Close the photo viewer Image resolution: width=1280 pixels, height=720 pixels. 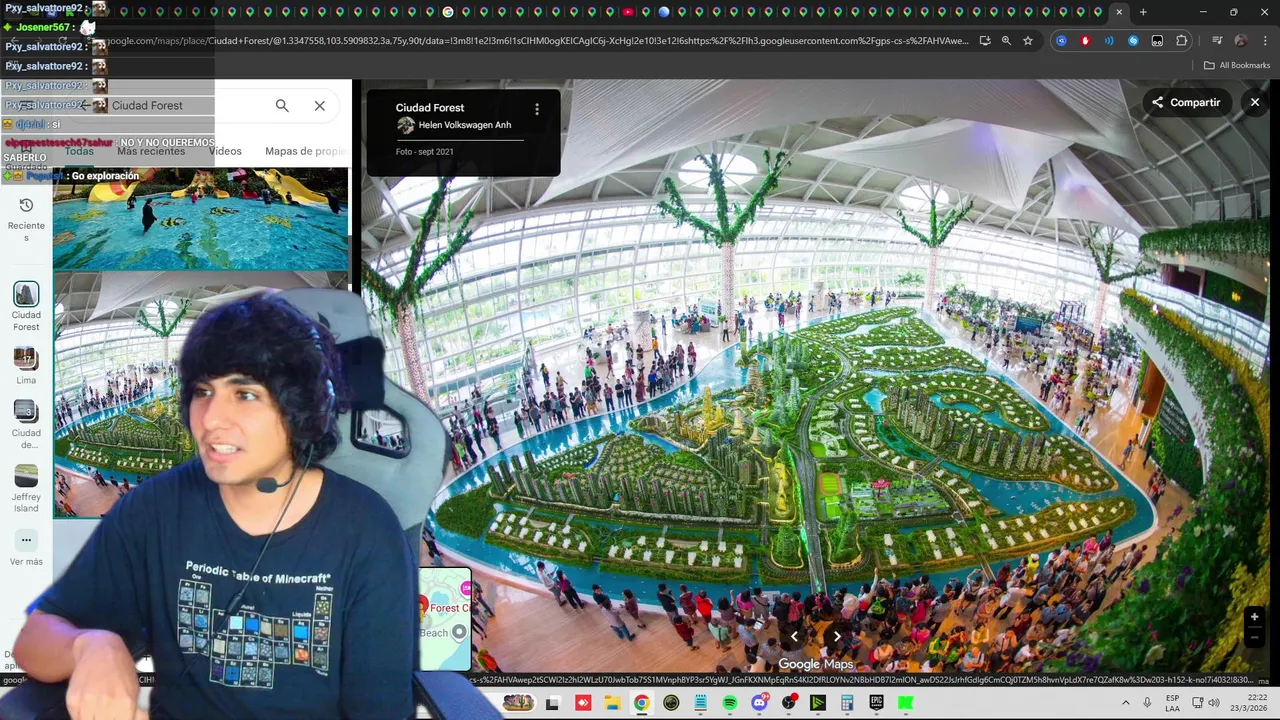(x=1255, y=102)
